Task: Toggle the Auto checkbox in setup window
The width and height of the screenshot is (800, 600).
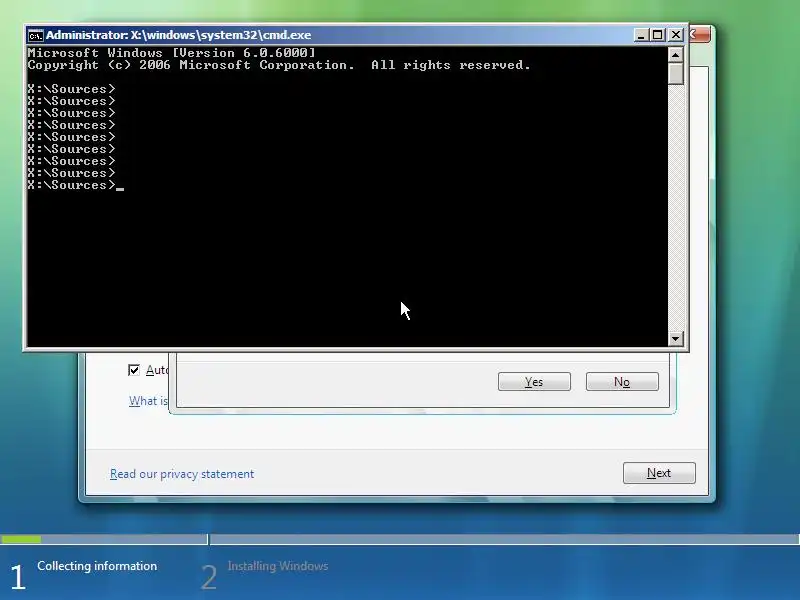Action: point(134,370)
